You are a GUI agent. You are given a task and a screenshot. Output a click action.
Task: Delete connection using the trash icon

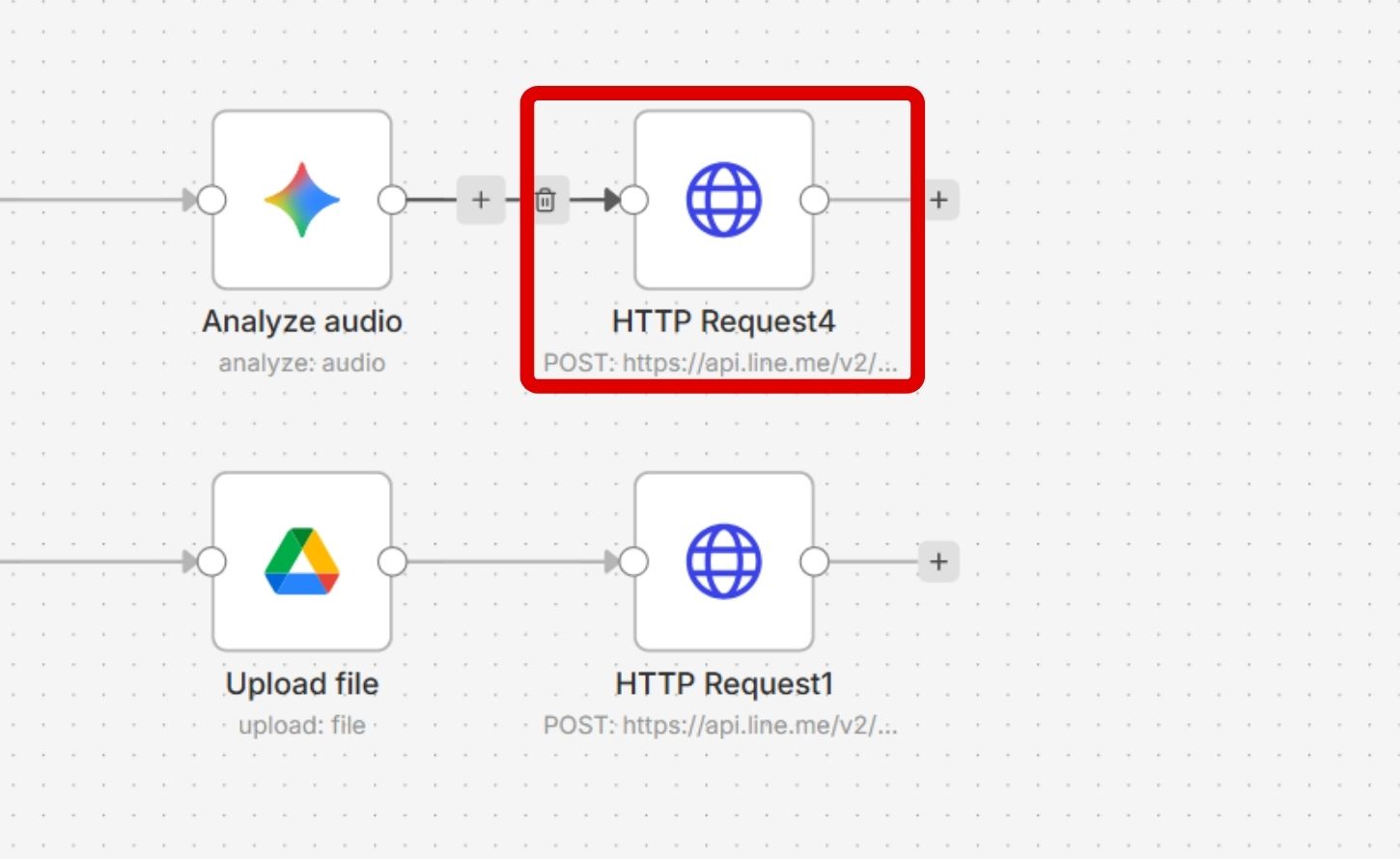[x=546, y=200]
